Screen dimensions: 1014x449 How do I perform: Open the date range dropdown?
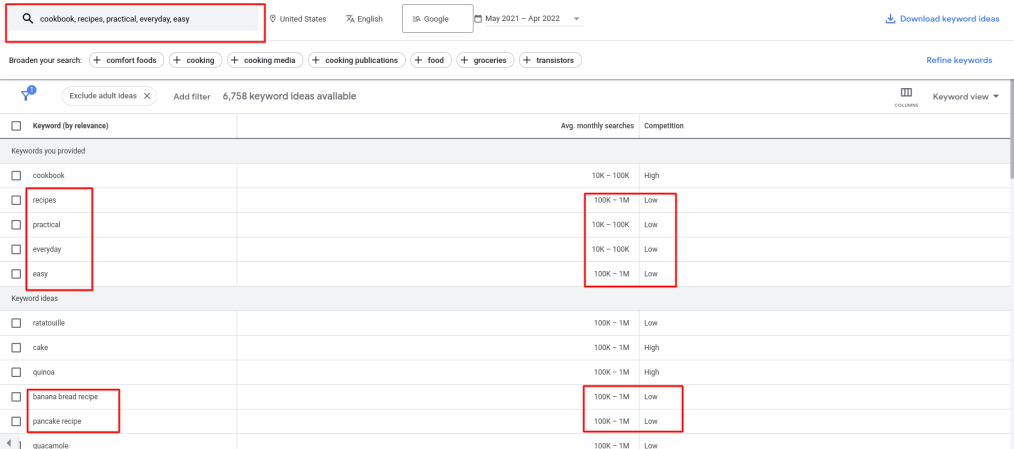coord(528,19)
